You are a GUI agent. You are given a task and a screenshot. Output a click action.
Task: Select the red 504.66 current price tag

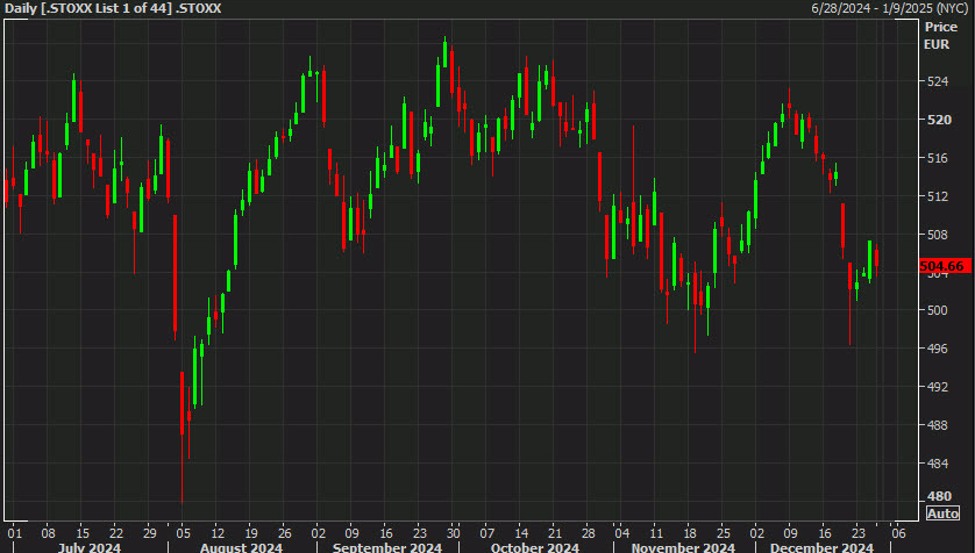point(941,266)
